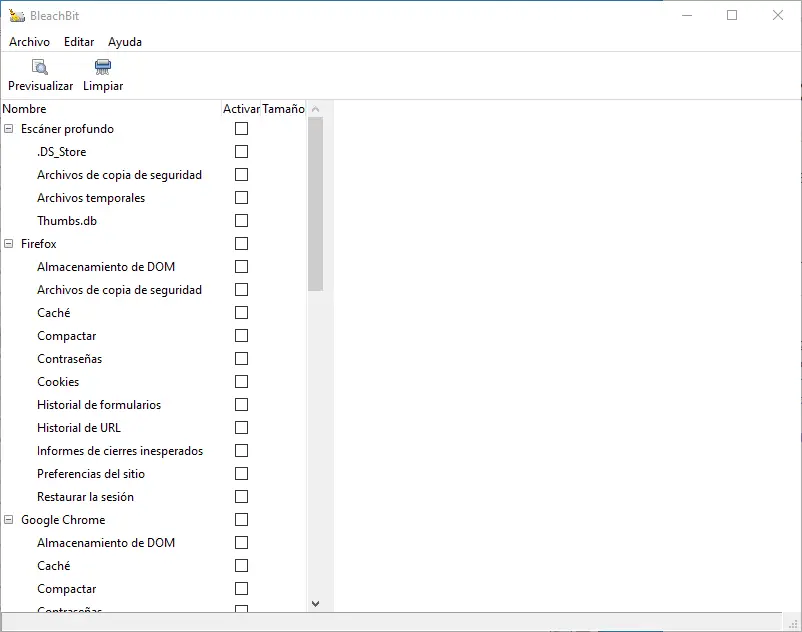Select the Firefox tree label
The width and height of the screenshot is (802, 632).
[38, 244]
